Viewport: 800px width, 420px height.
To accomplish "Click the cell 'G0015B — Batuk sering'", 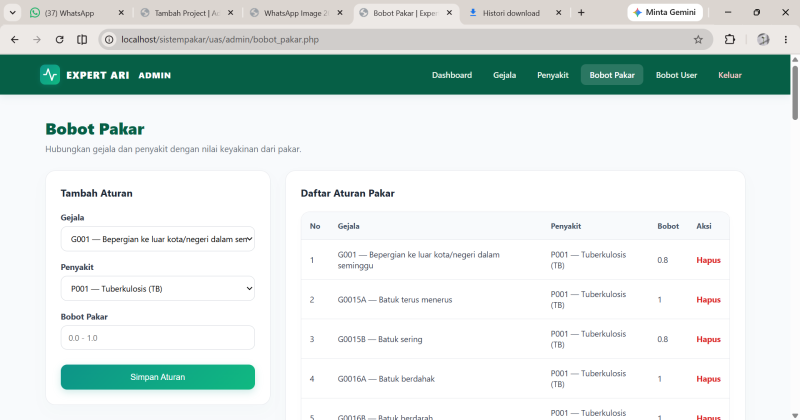I will pyautogui.click(x=380, y=339).
